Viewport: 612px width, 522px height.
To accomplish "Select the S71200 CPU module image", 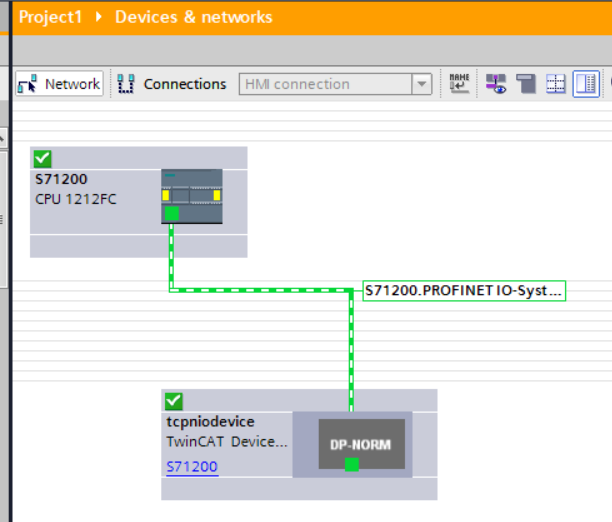I will tap(192, 196).
